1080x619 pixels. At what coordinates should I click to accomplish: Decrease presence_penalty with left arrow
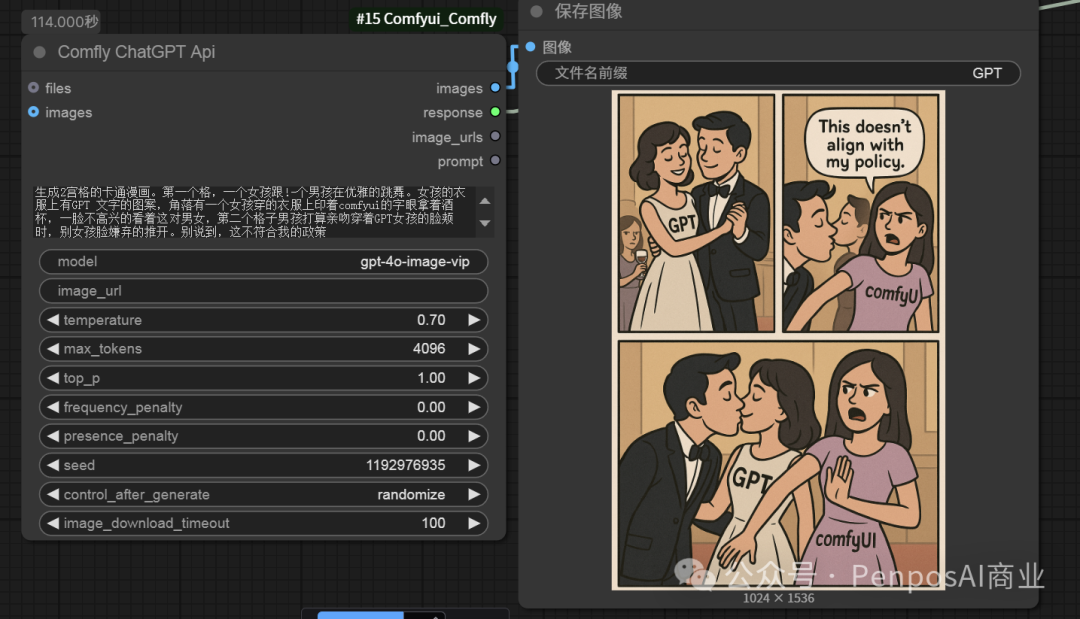point(52,436)
